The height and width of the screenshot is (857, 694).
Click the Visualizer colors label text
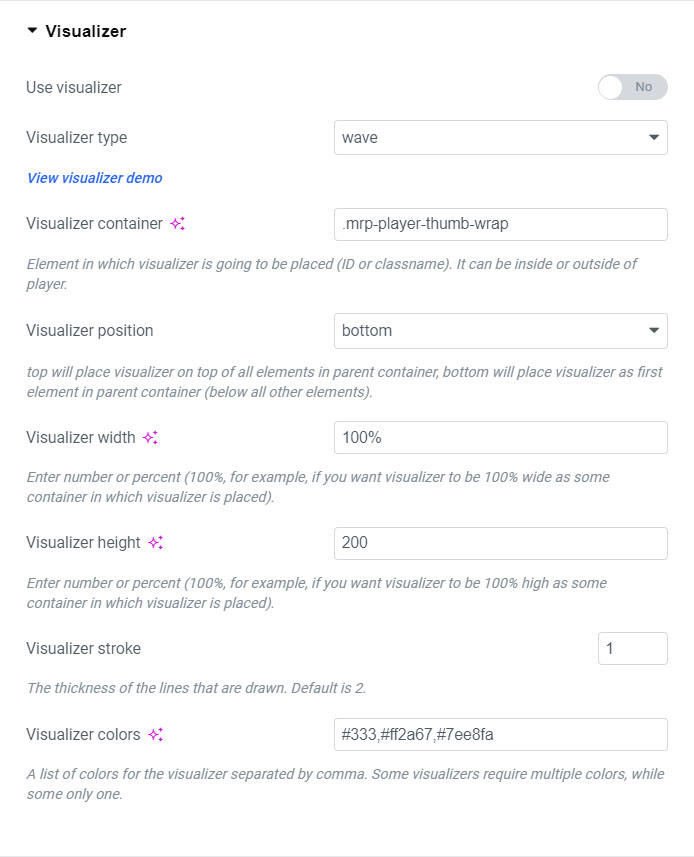(x=84, y=734)
